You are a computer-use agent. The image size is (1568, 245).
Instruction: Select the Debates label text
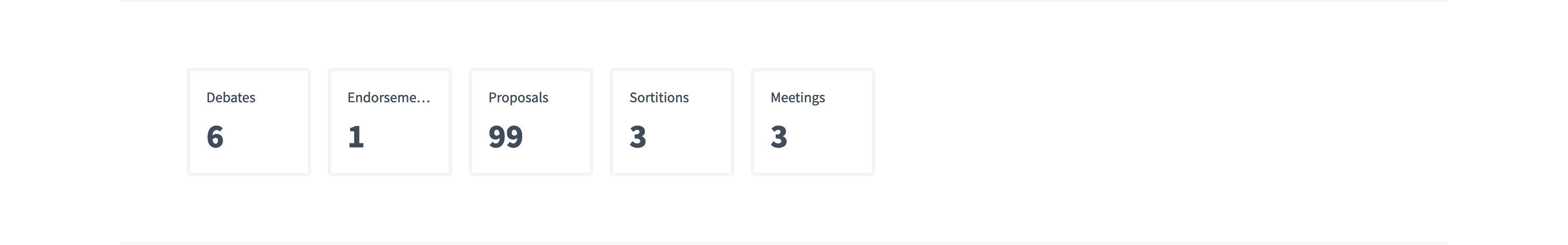coord(231,98)
